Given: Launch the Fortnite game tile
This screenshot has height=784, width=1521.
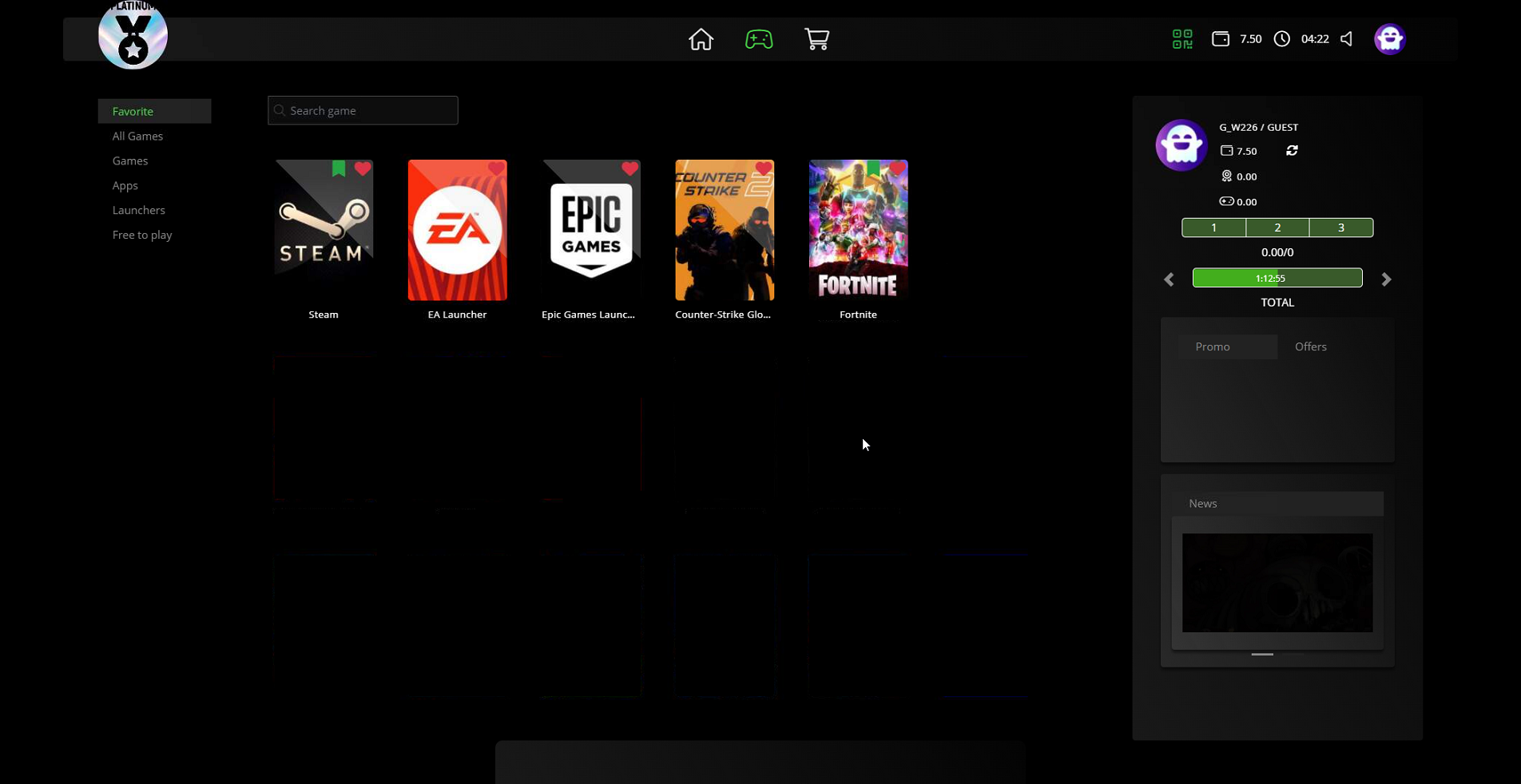Looking at the screenshot, I should coord(858,231).
